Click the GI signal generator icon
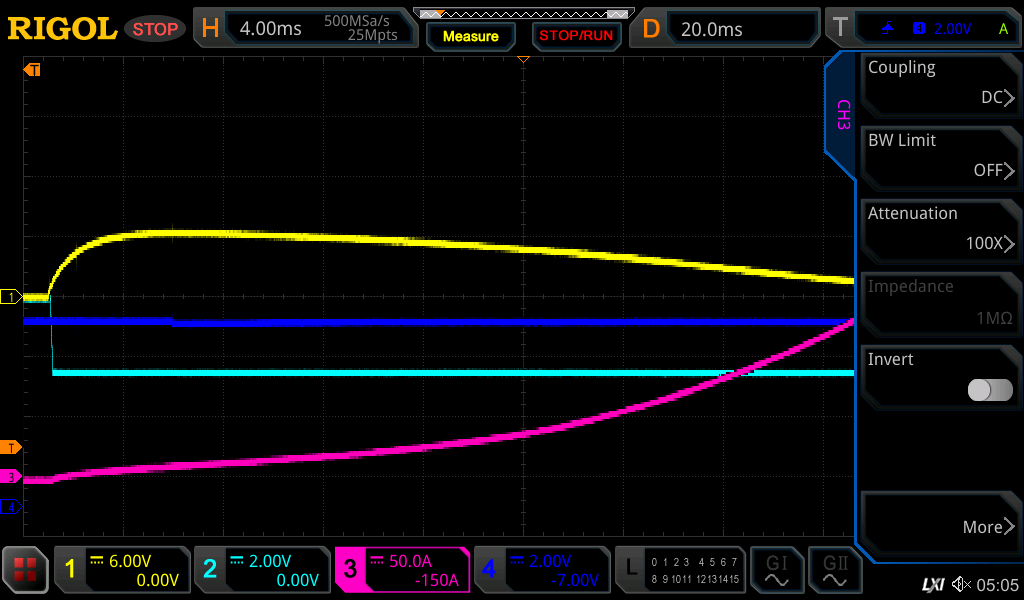1024x600 pixels. (x=777, y=570)
